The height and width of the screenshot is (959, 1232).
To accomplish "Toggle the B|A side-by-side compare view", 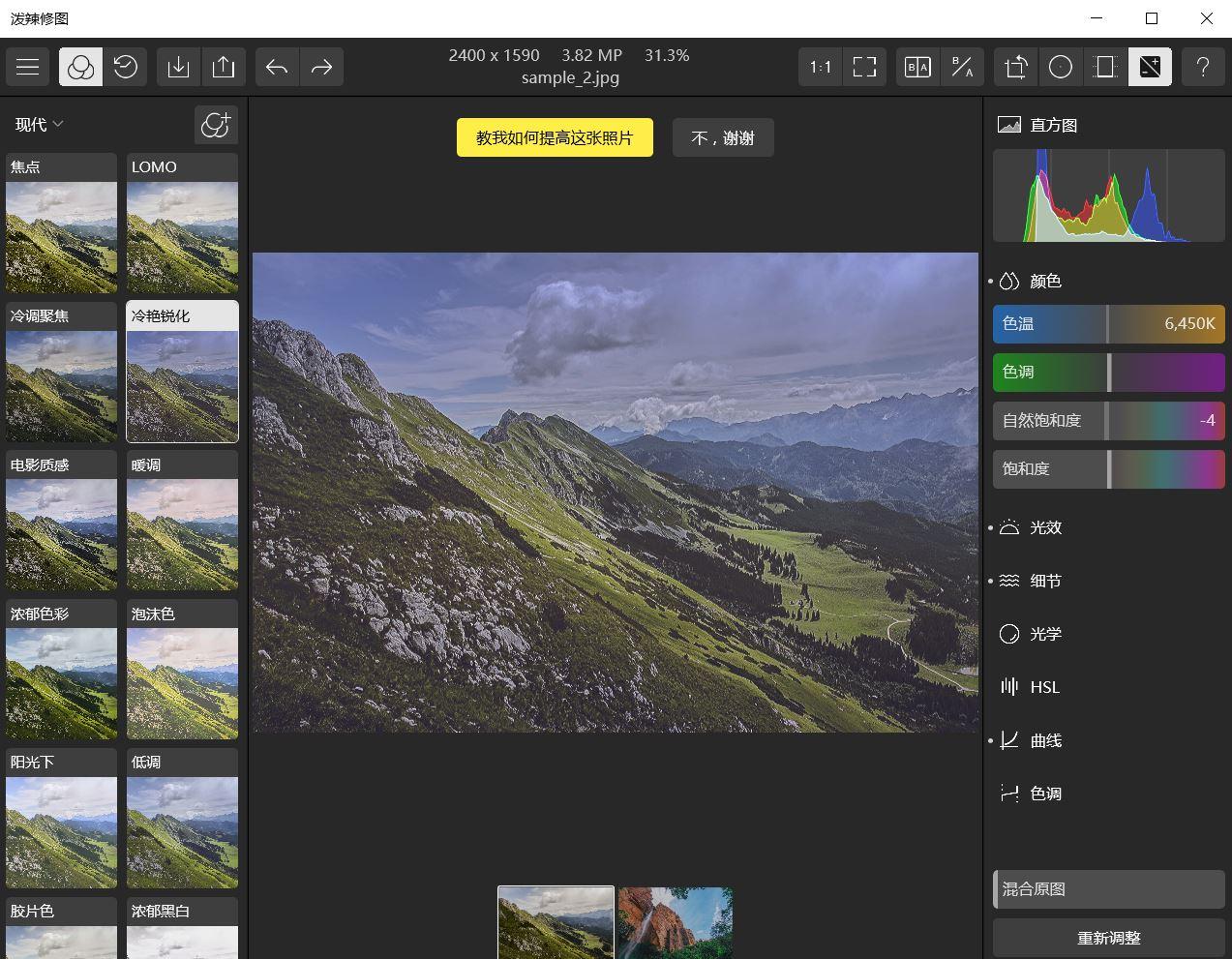I will 917,67.
